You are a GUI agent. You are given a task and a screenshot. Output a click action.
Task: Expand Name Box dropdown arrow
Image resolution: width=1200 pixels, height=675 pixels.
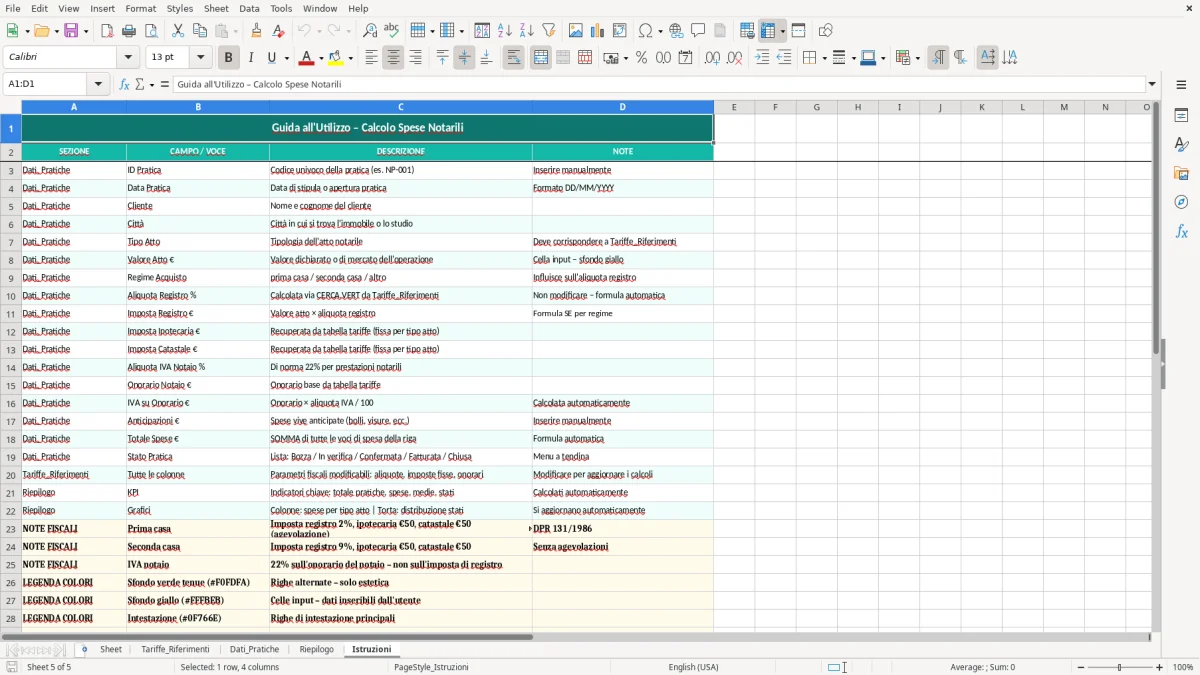pyautogui.click(x=98, y=84)
